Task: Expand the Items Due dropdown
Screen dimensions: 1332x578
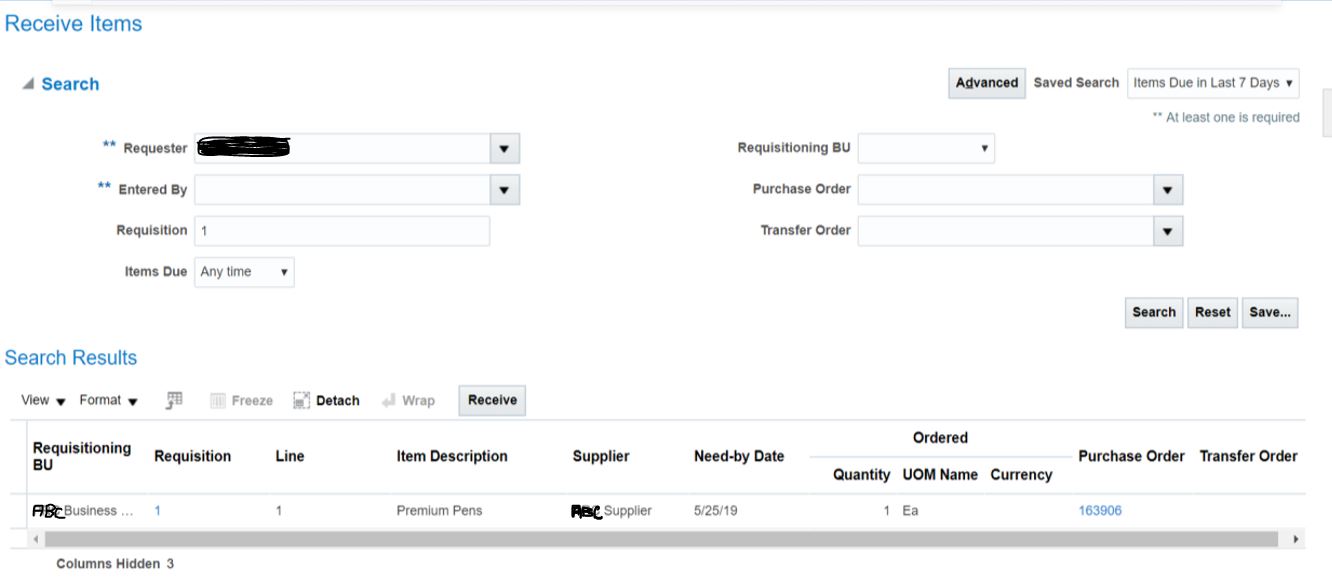Action: pos(281,271)
